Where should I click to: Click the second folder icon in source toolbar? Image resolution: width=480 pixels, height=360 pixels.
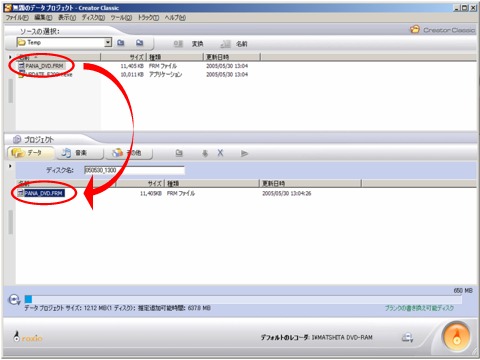[140, 43]
